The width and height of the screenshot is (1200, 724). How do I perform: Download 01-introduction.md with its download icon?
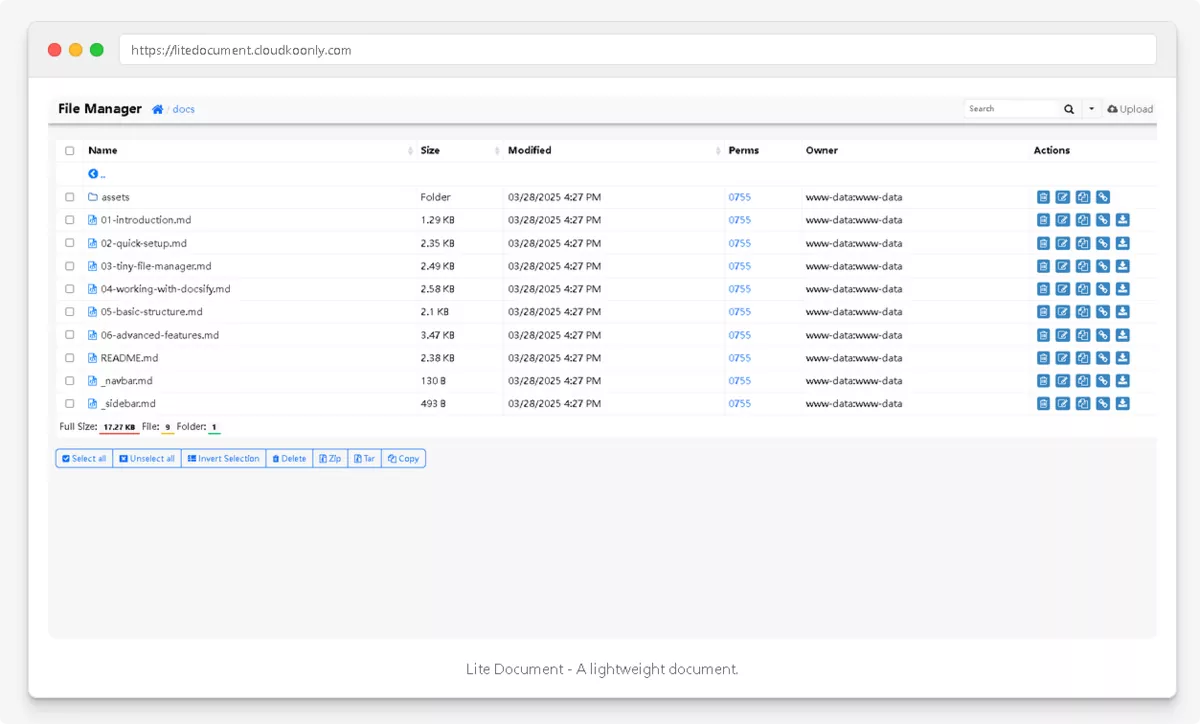point(1123,220)
